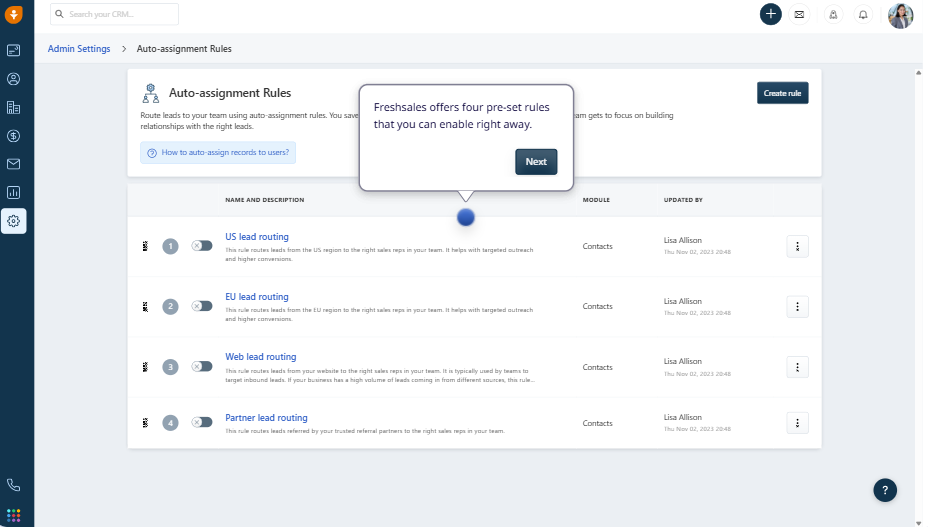The height and width of the screenshot is (527, 928).
Task: Click the quick add plus icon
Action: pyautogui.click(x=771, y=14)
